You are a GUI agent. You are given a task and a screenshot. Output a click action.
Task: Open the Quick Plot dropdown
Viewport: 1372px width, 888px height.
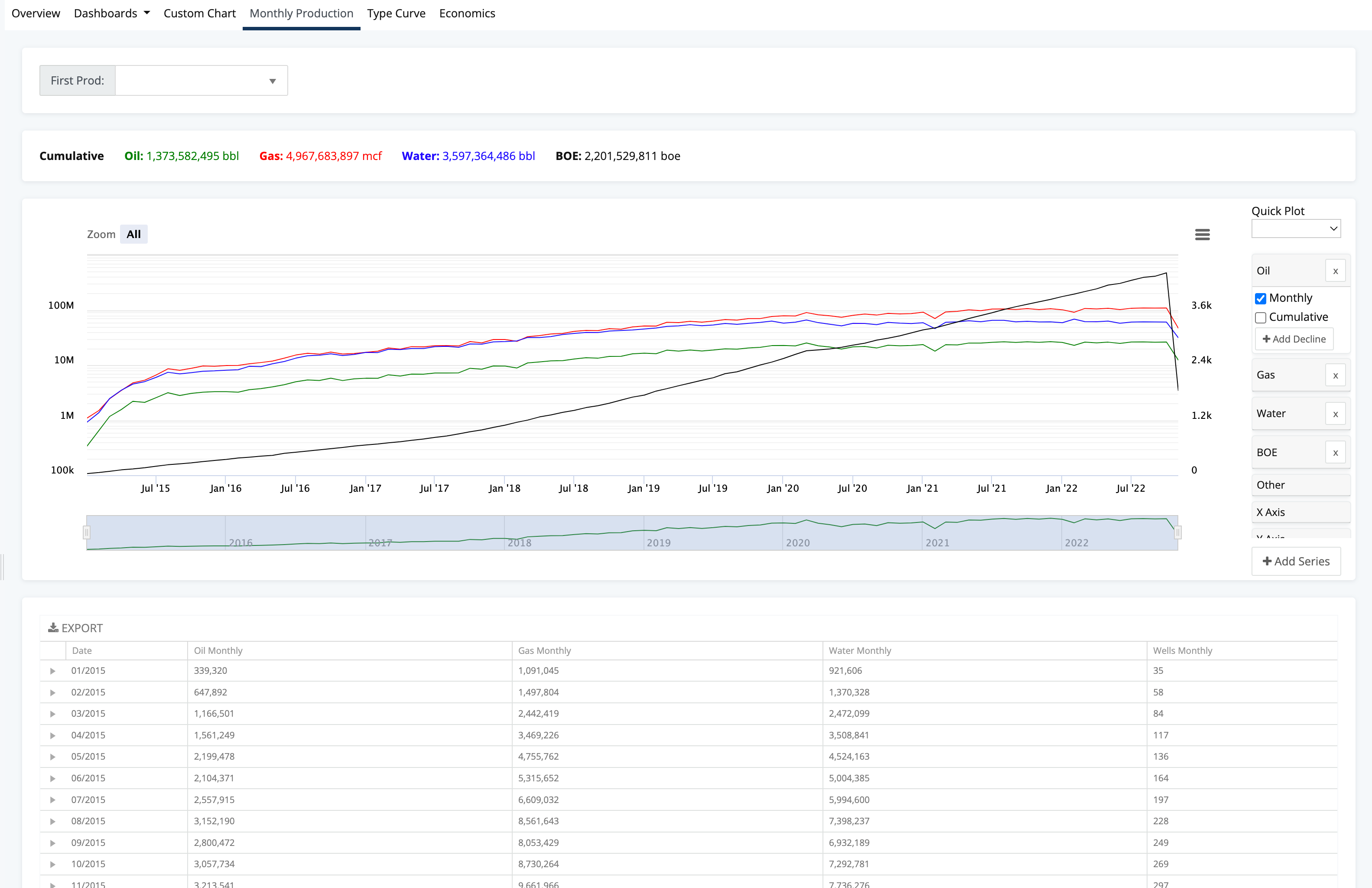pyautogui.click(x=1295, y=229)
